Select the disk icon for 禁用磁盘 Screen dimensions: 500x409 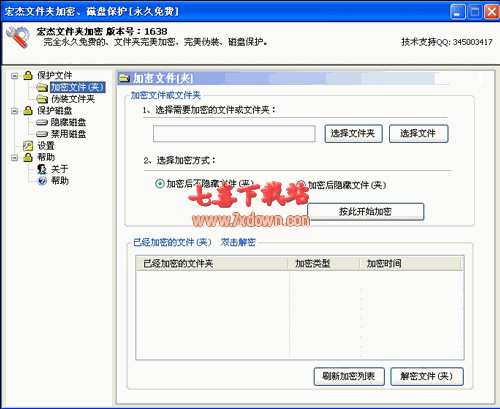[x=42, y=134]
